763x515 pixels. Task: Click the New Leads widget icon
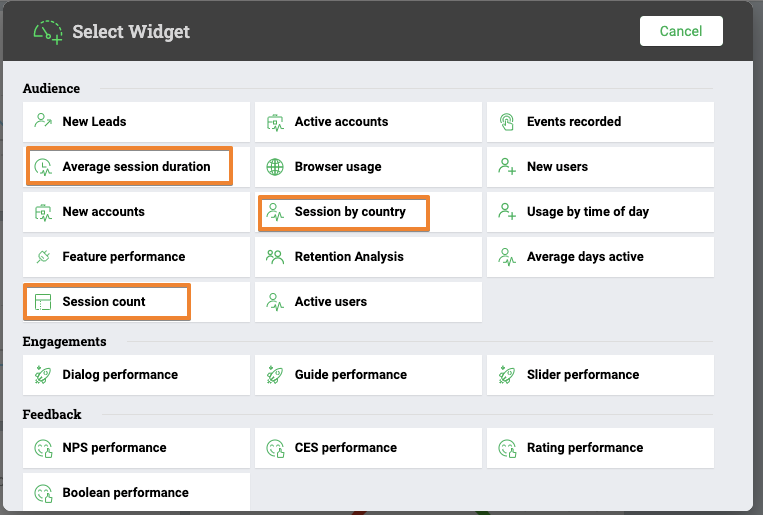coord(43,121)
